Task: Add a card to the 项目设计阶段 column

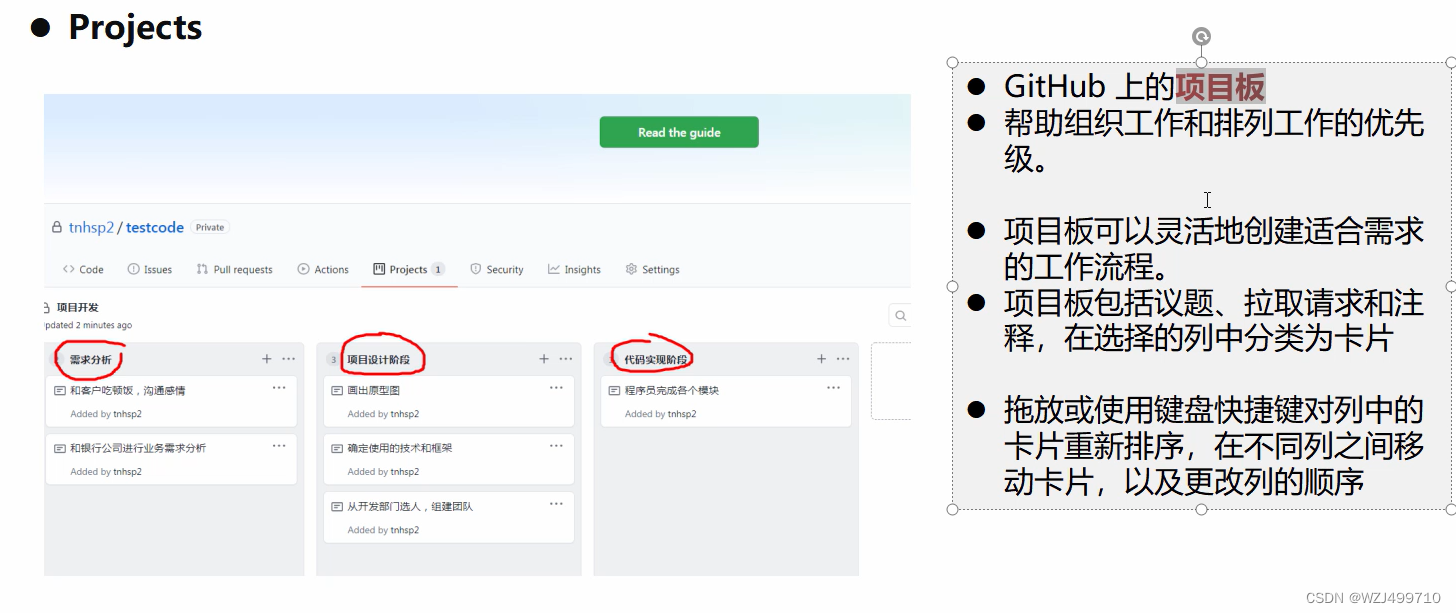Action: point(544,359)
